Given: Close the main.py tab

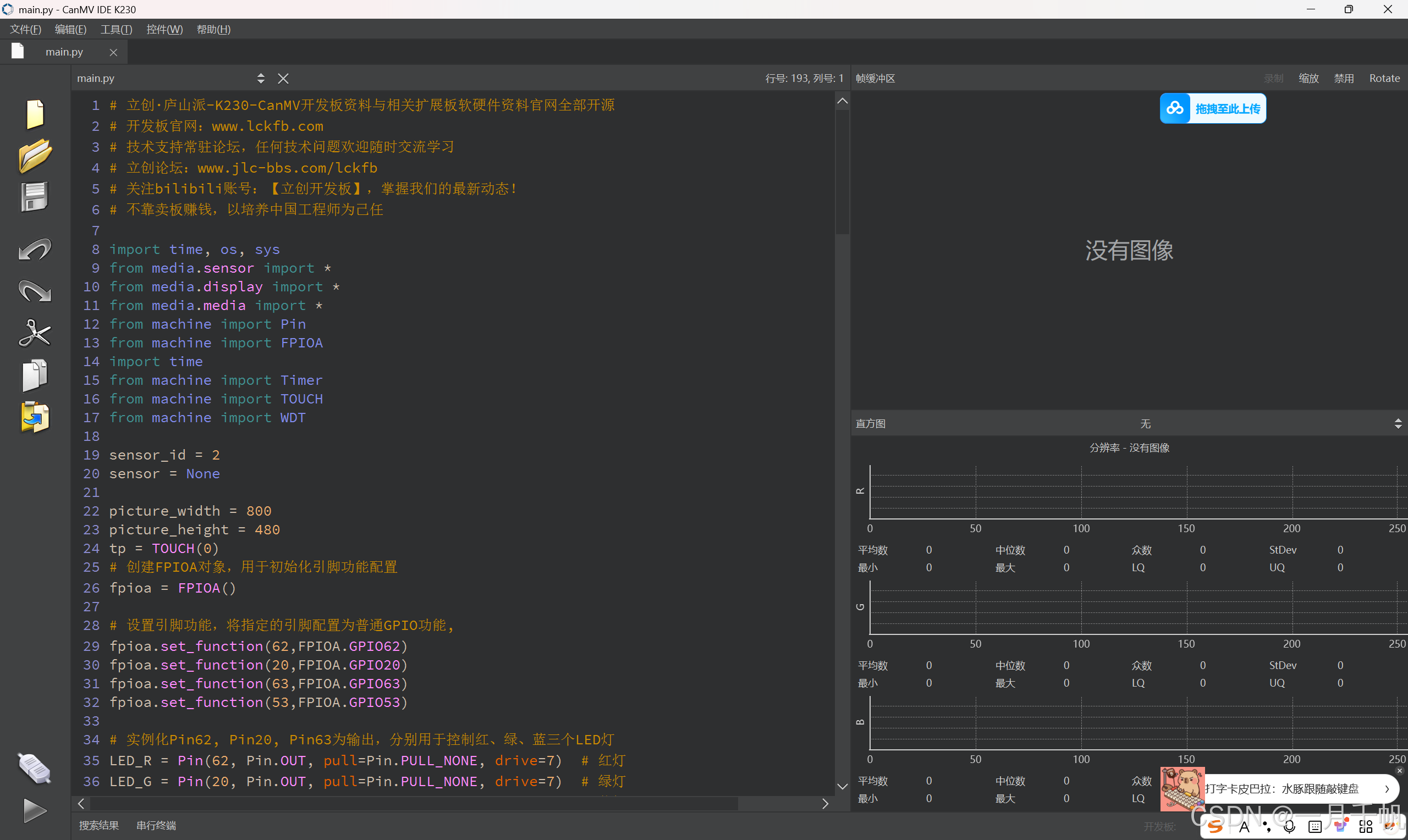Looking at the screenshot, I should pyautogui.click(x=113, y=52).
